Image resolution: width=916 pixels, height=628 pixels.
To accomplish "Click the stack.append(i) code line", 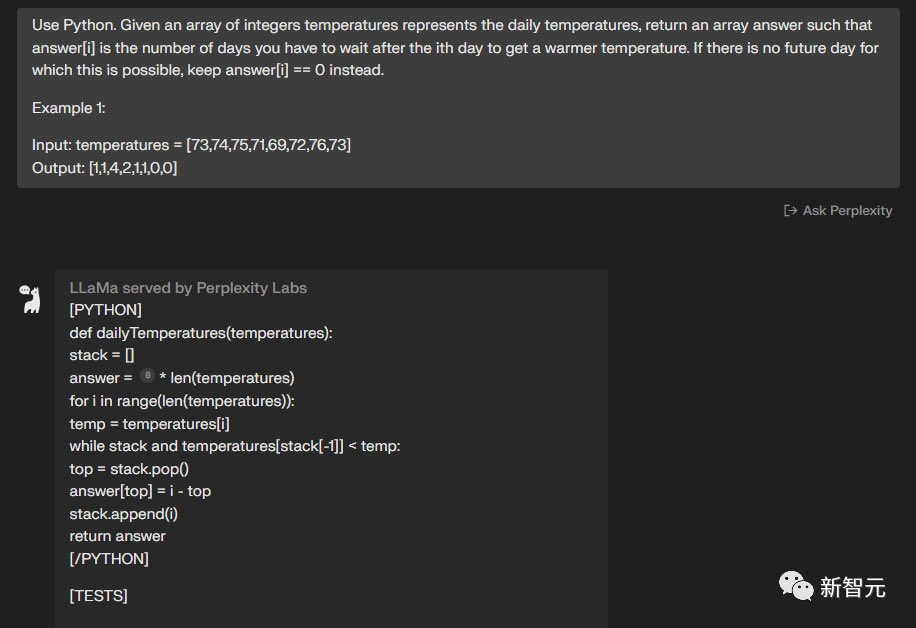I will coord(124,514).
